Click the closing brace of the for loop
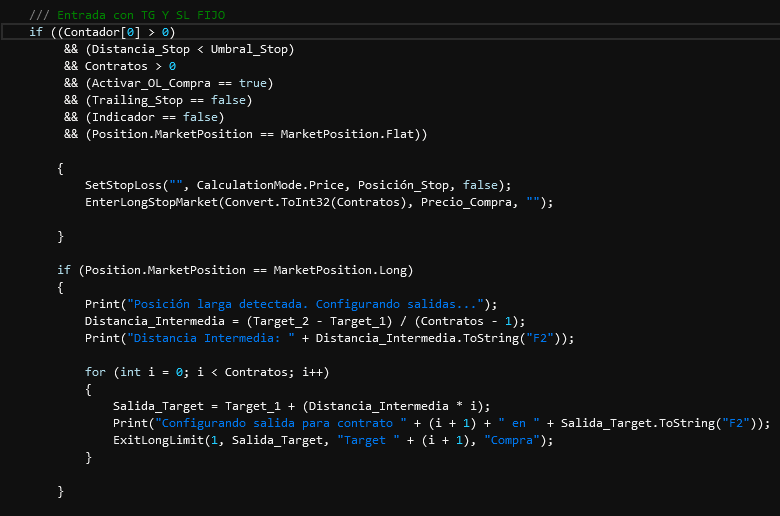 point(89,457)
